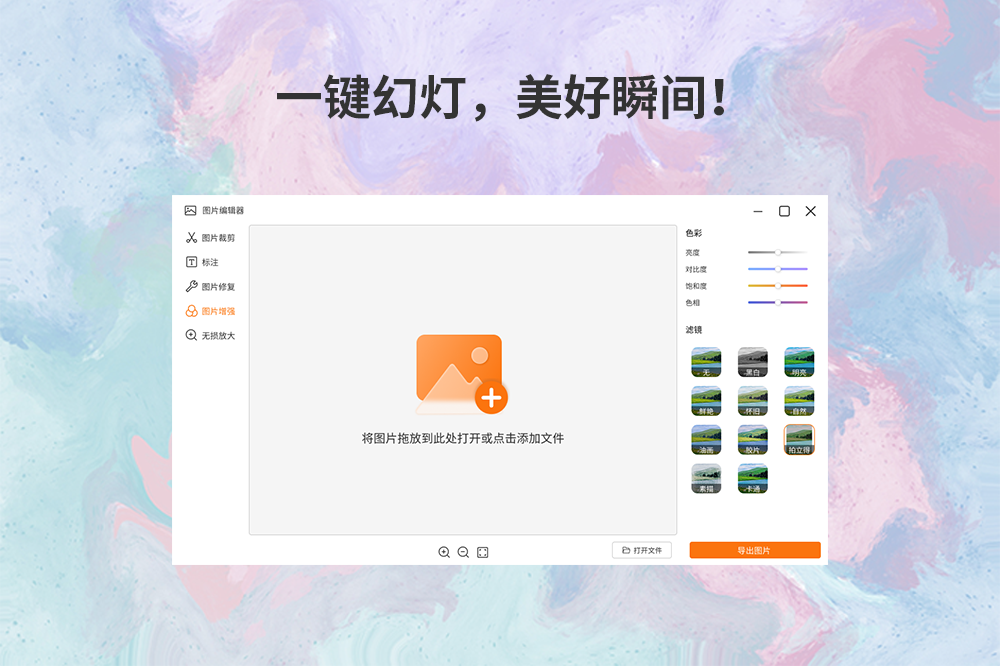The image size is (1000, 666).
Task: Click the 打开文件 open file button
Action: pyautogui.click(x=641, y=550)
